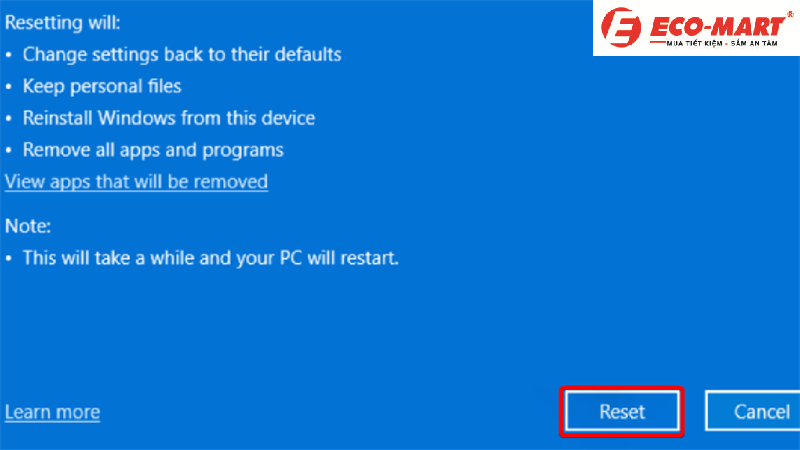Click bullet dot before Reinstall Windows
Image resolution: width=800 pixels, height=450 pixels.
(9, 119)
